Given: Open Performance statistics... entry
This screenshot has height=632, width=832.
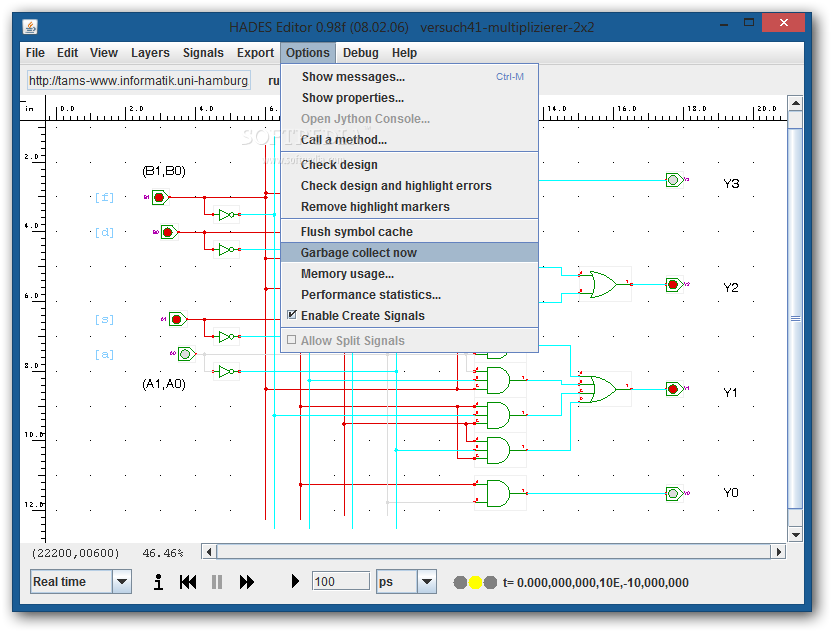Looking at the screenshot, I should [x=410, y=295].
